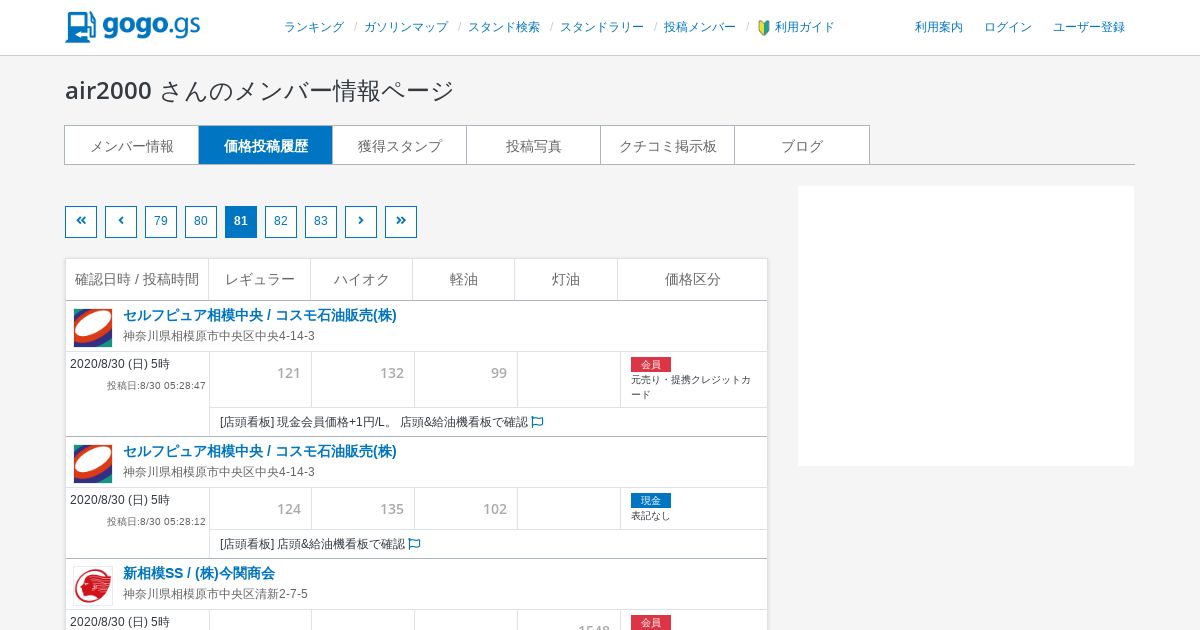1200x630 pixels.
Task: Click the Cosmo logo in the 124 yen entry
Action: (x=93, y=464)
